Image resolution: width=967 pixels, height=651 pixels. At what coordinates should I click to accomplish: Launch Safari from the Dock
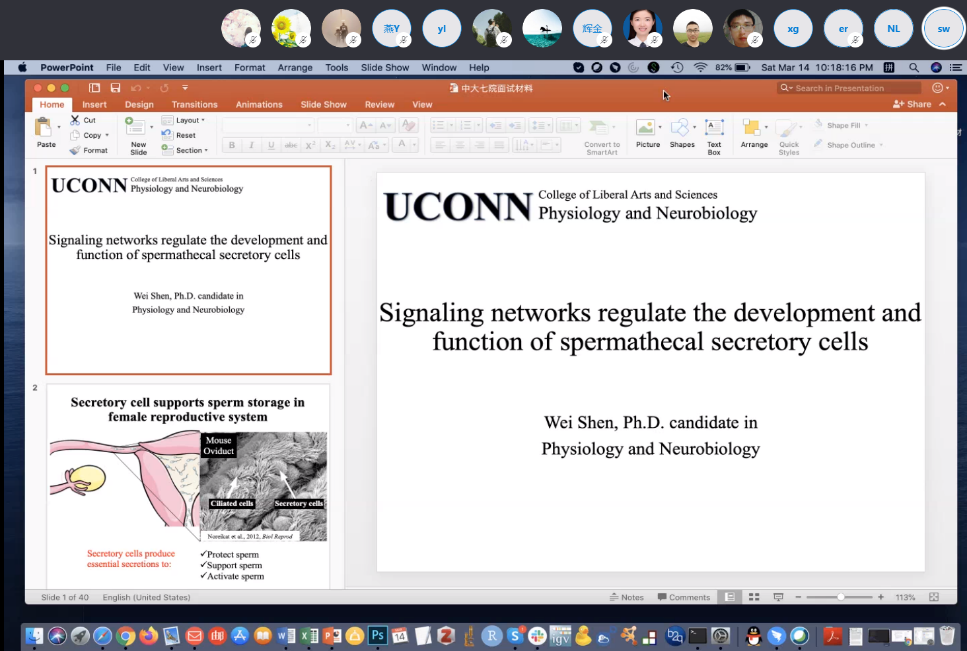[103, 636]
